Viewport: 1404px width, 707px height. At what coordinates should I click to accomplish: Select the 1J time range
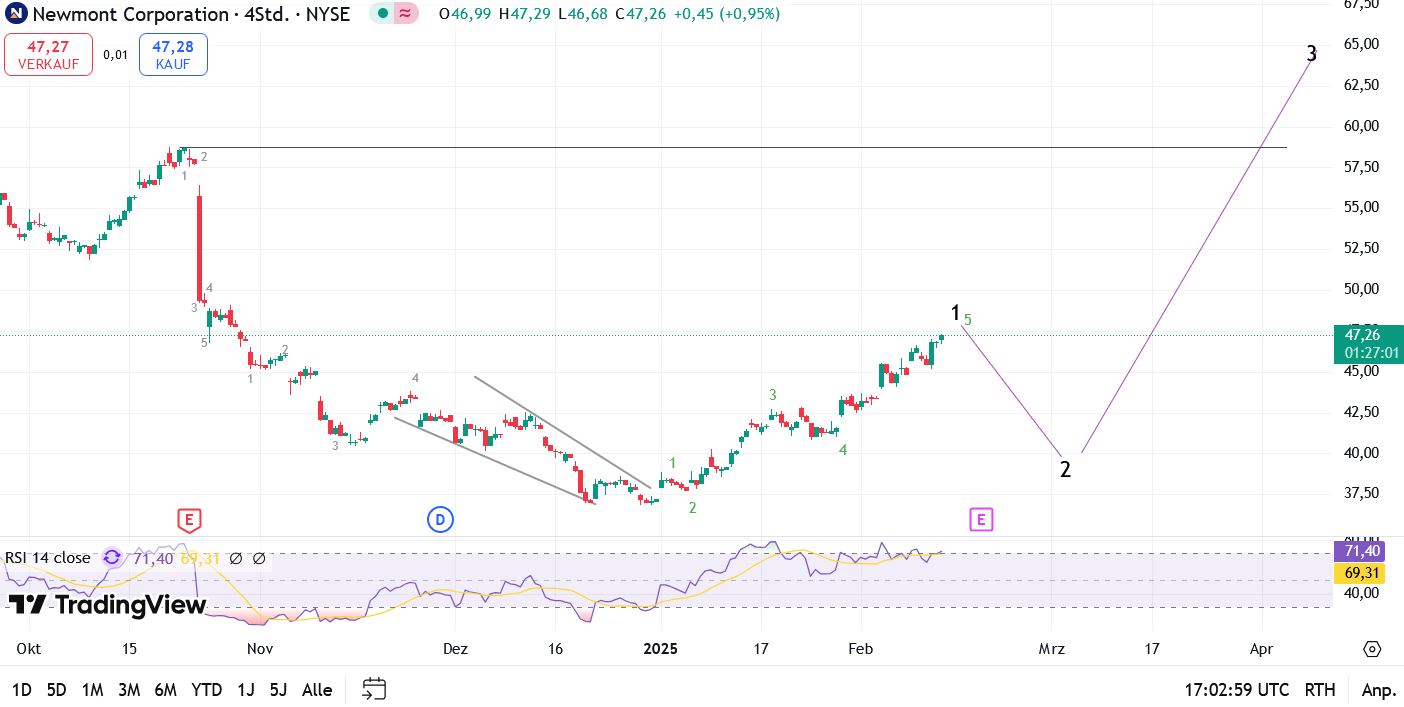coord(245,690)
